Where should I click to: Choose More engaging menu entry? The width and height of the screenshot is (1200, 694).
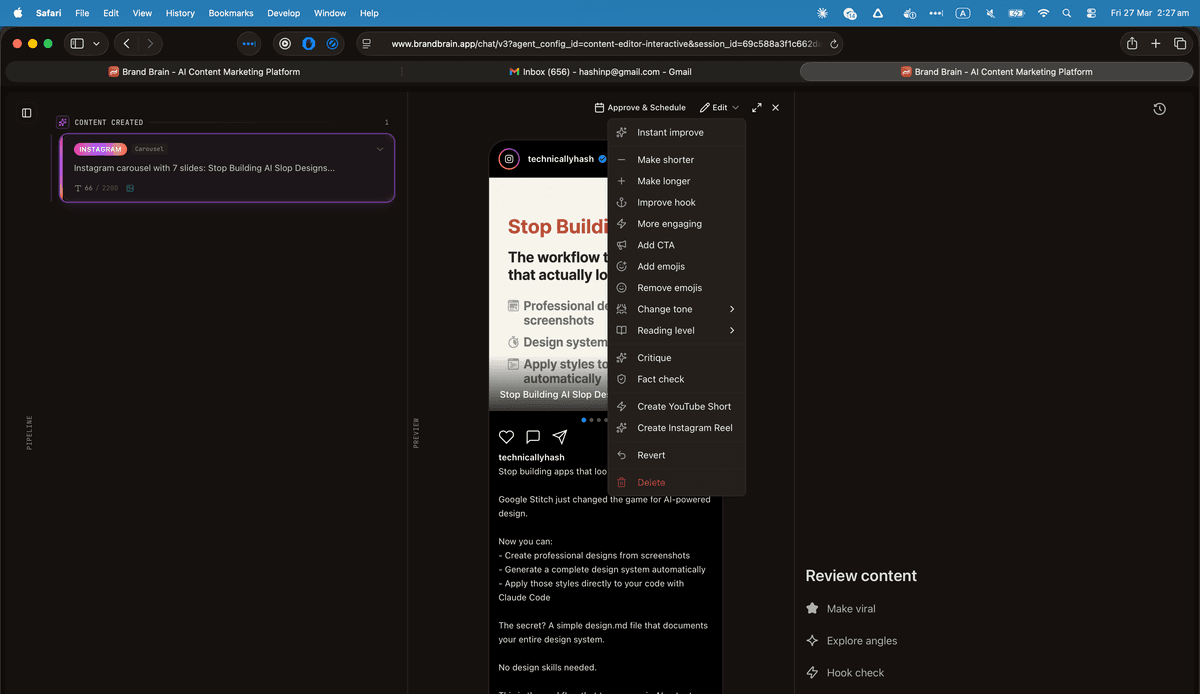[676, 224]
